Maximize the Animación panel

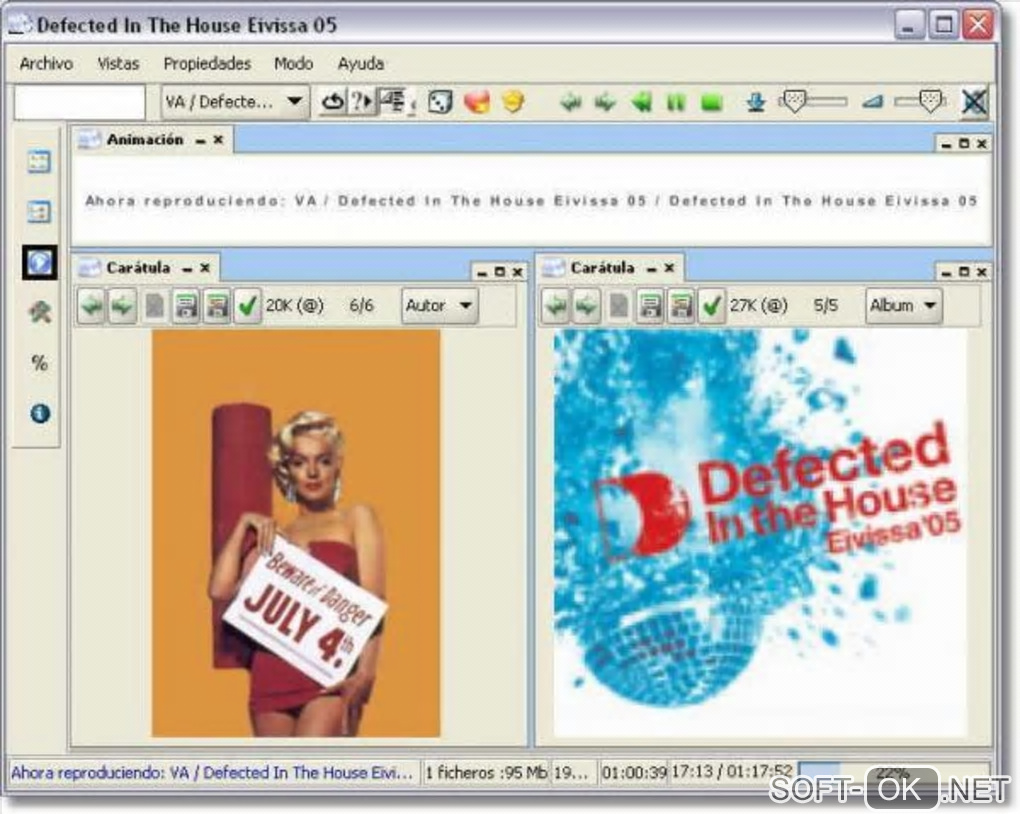tap(964, 144)
